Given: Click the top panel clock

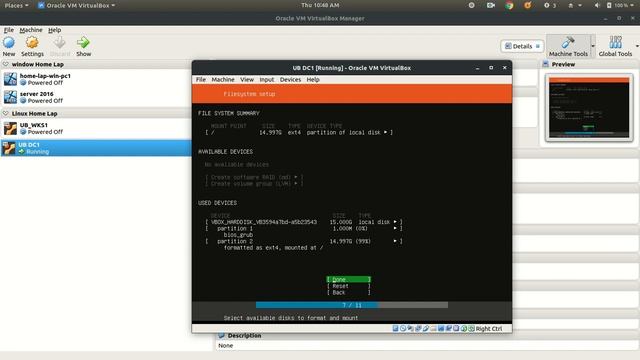Looking at the screenshot, I should tap(320, 5).
